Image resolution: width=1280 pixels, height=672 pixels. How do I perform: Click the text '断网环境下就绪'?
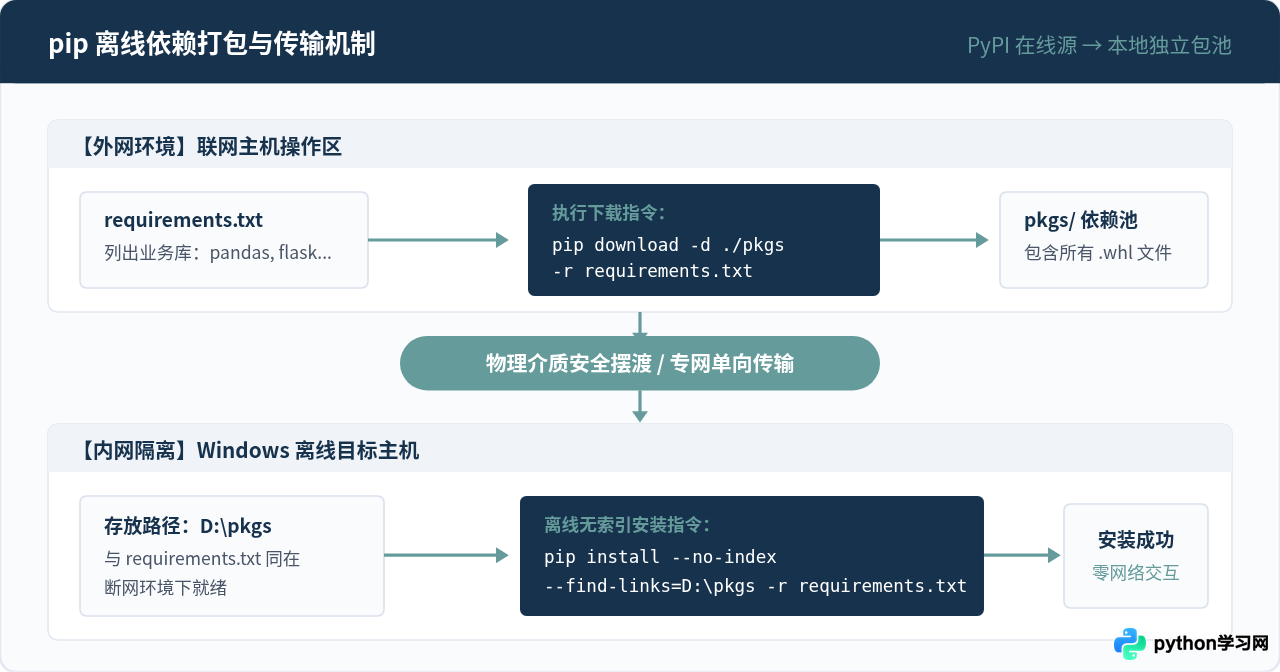[x=166, y=588]
